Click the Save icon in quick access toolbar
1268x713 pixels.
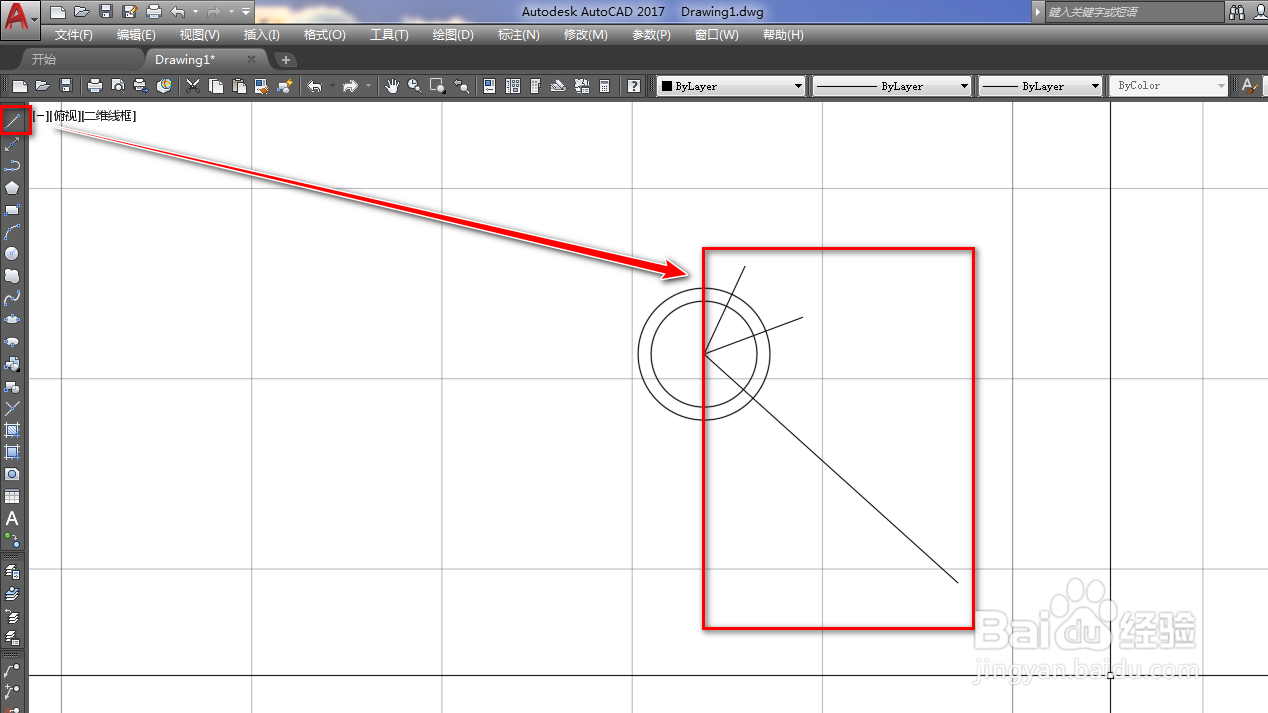(106, 12)
